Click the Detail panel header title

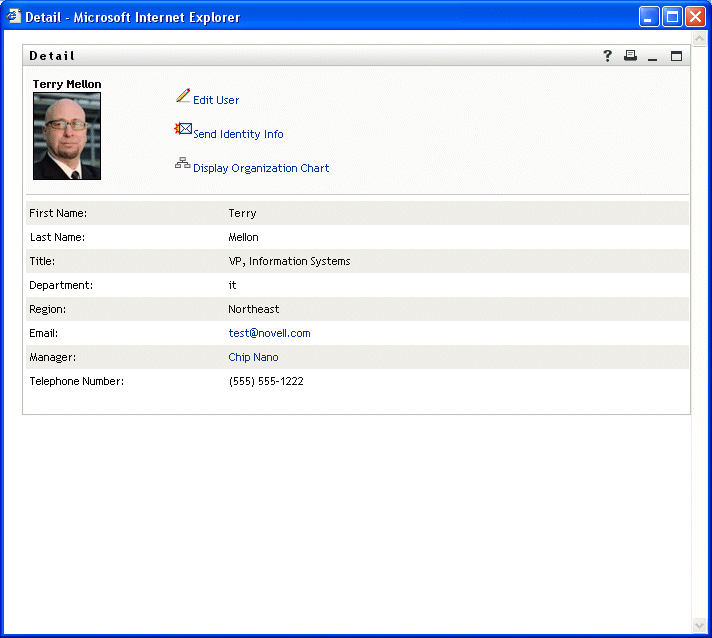52,56
